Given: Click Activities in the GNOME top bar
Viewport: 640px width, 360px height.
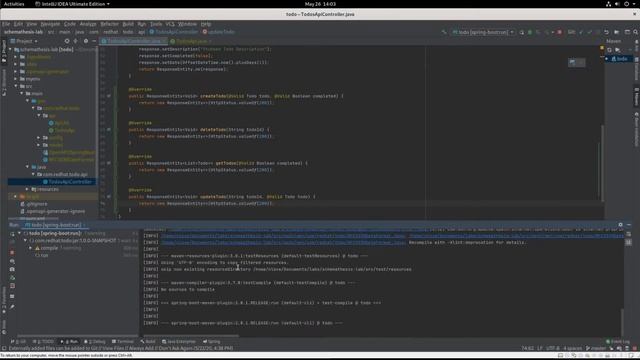Looking at the screenshot, I should (14, 4).
